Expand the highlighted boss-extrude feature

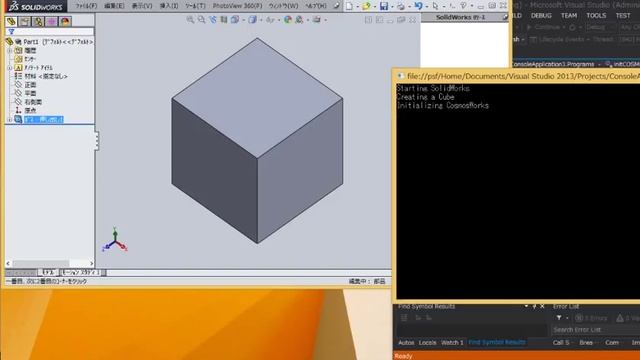click(10, 120)
